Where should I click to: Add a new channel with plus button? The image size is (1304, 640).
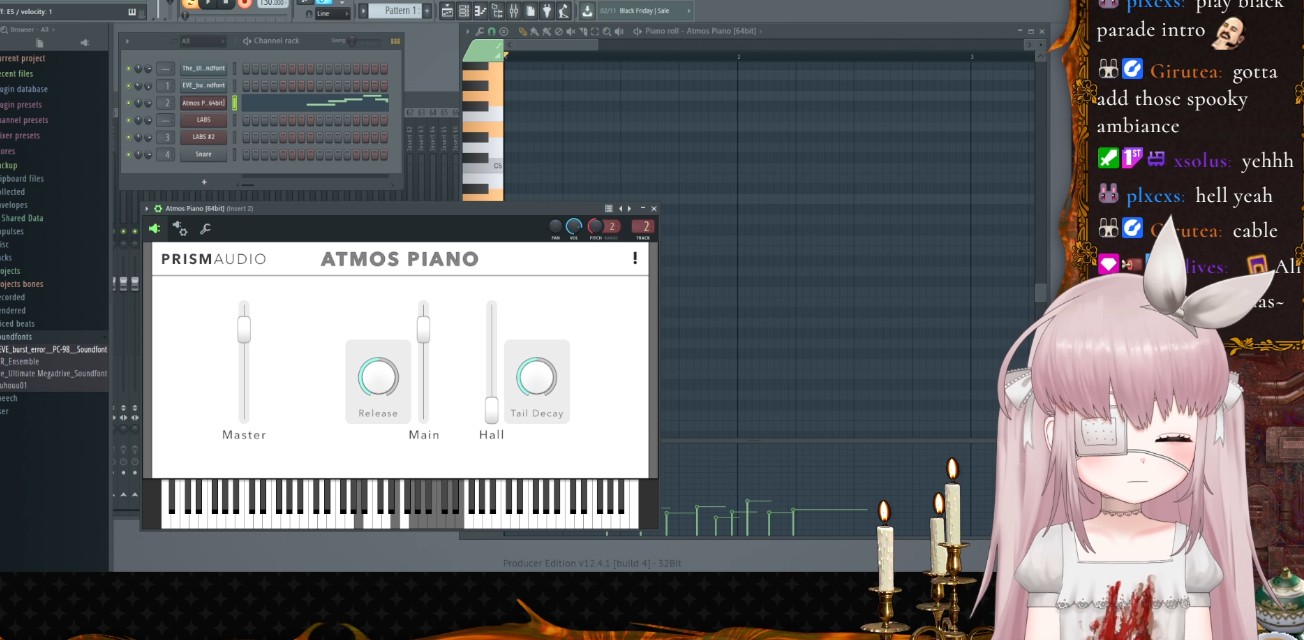[x=204, y=182]
